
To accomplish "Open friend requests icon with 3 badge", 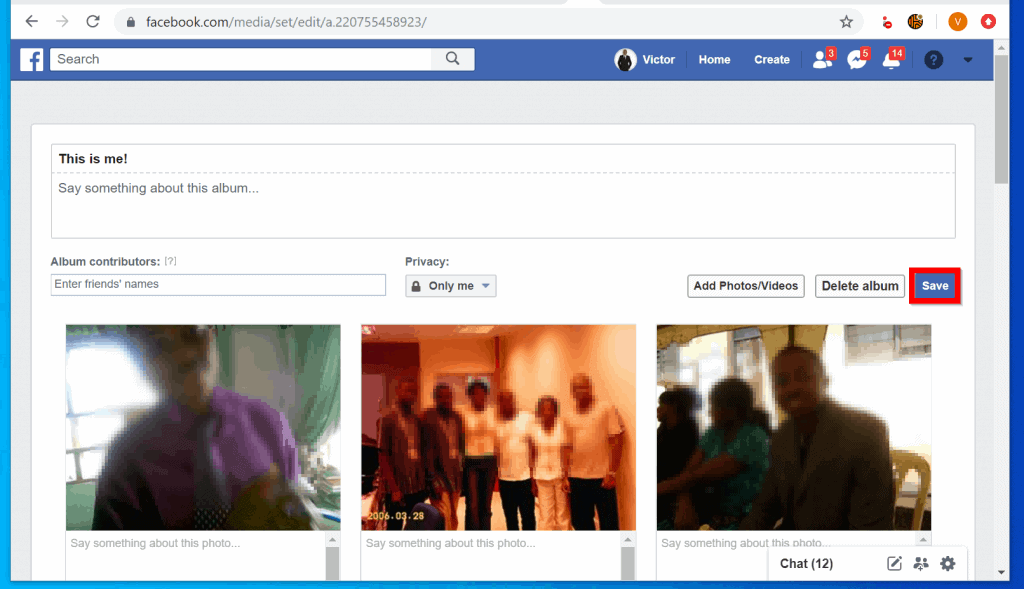I will pyautogui.click(x=822, y=59).
